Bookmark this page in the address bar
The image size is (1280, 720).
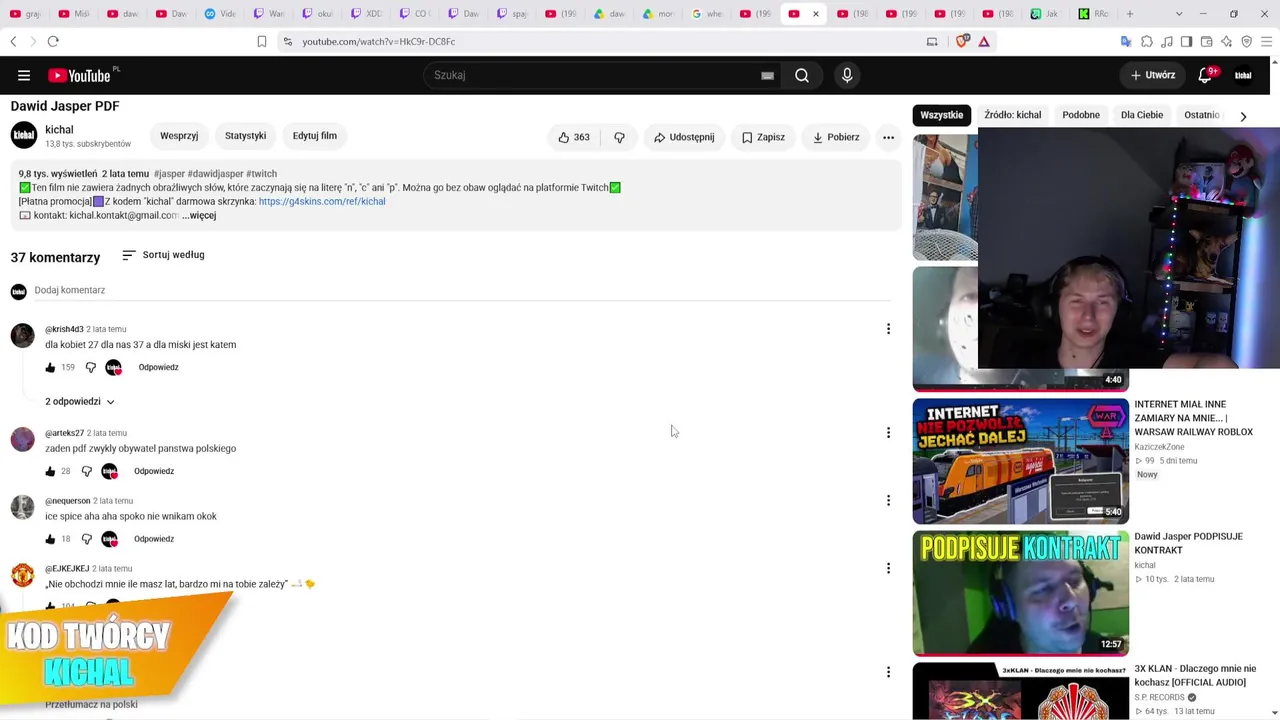[262, 41]
